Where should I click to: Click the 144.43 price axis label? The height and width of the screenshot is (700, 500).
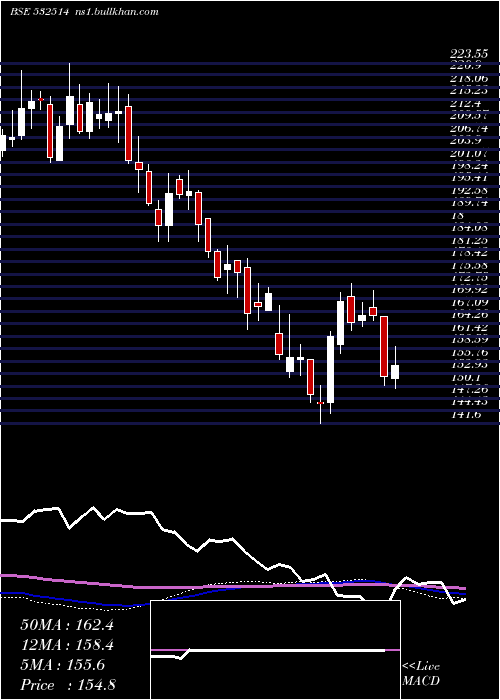470,401
